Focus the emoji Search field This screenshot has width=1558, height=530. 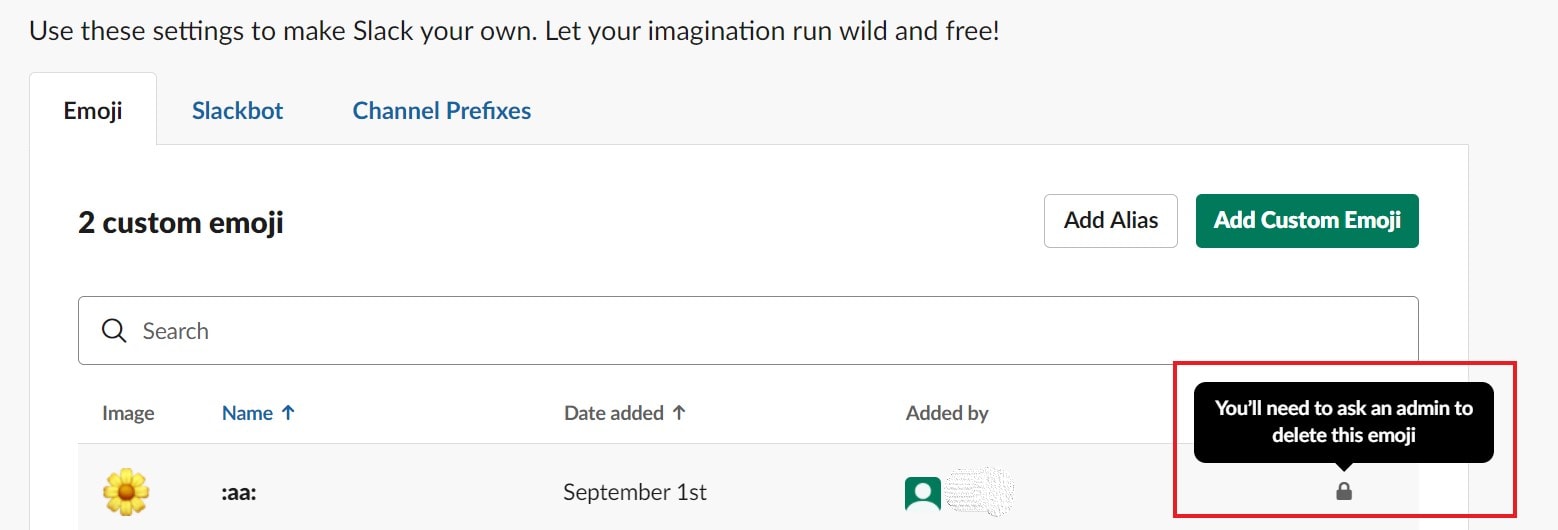click(x=748, y=331)
